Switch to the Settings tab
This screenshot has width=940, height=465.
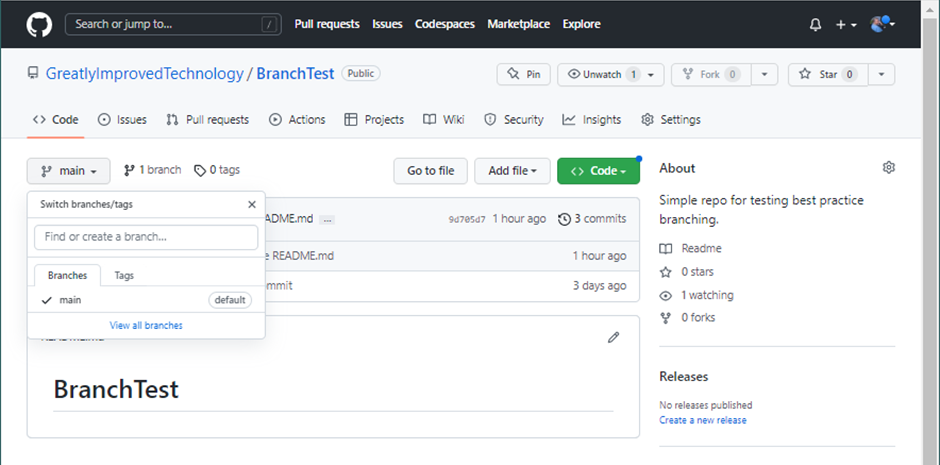click(x=671, y=119)
